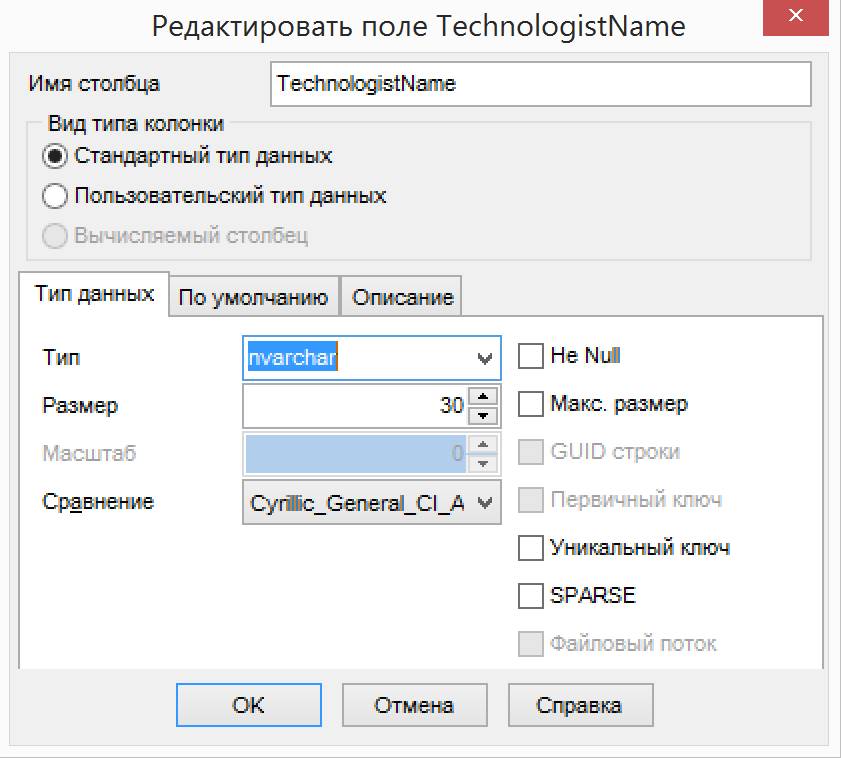The width and height of the screenshot is (841, 758).
Task: Enable the SPARSE checkbox
Action: point(531,596)
